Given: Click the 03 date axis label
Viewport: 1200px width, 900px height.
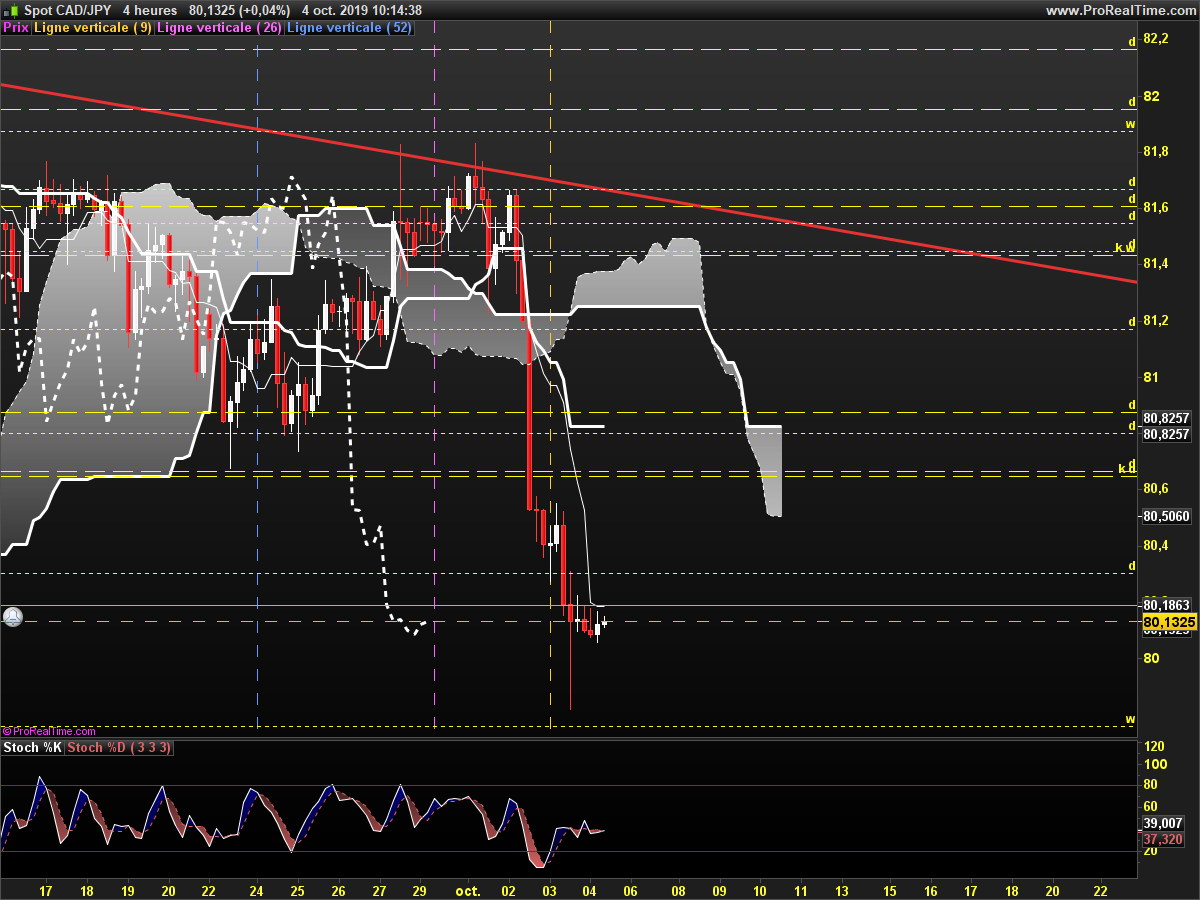Looking at the screenshot, I should 549,889.
